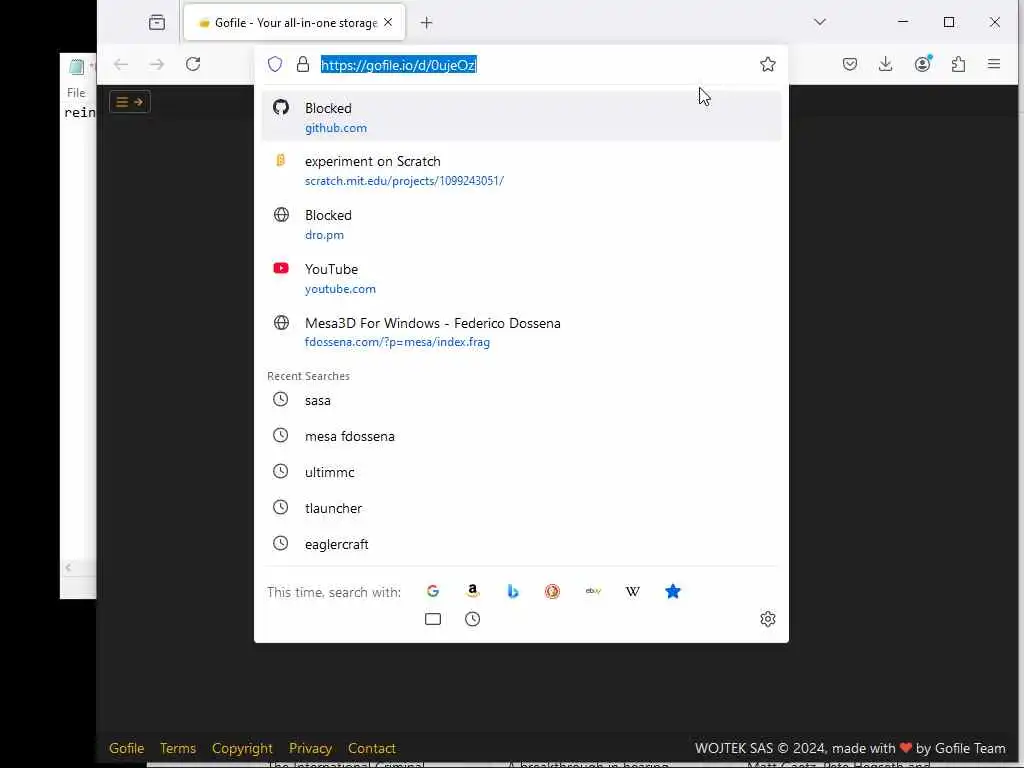Open Save to Pocket button

850,64
